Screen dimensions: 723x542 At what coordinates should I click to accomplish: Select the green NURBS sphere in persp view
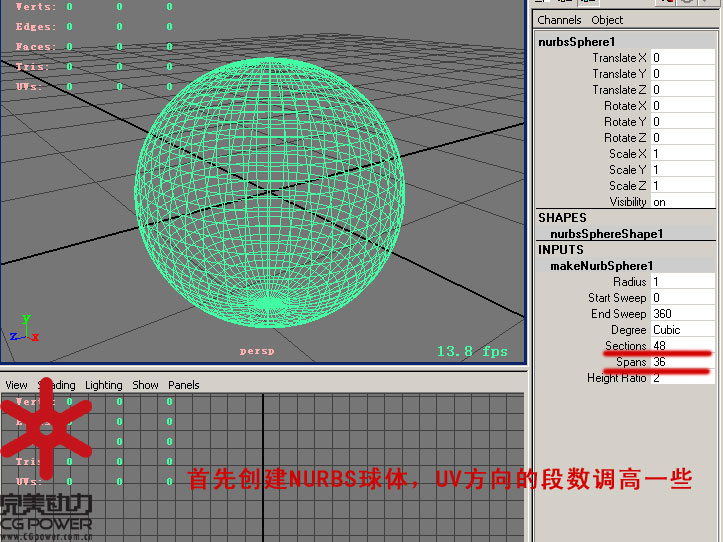pyautogui.click(x=269, y=192)
